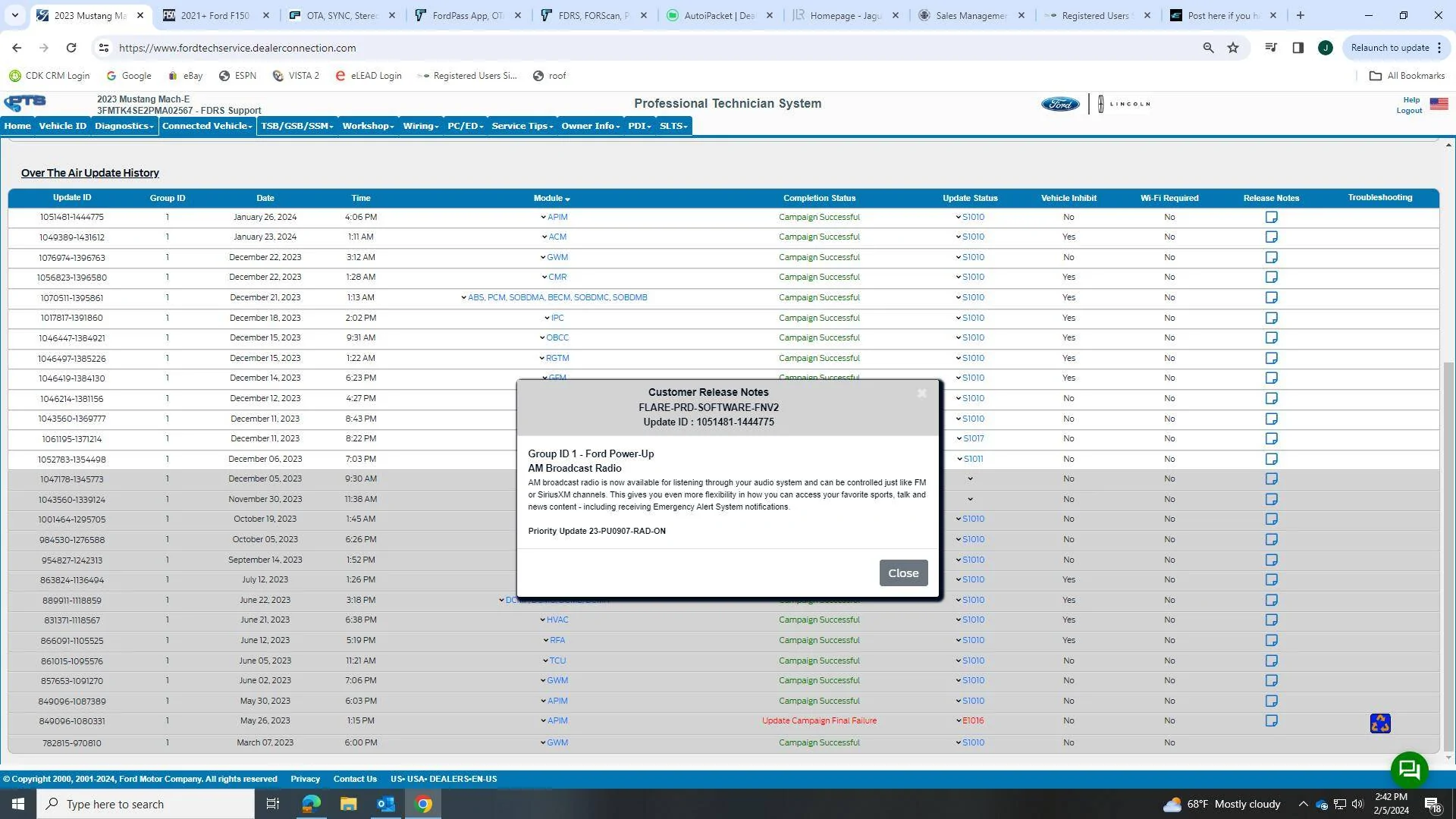Click Close button in release notes dialog
The image size is (1456, 819).
click(903, 573)
